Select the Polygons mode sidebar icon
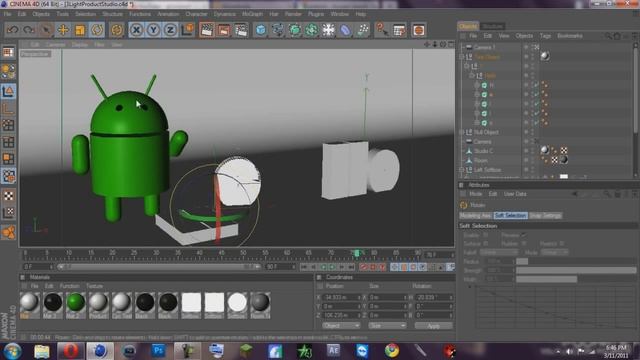Screen dimensions: 640x360 click(x=8, y=158)
